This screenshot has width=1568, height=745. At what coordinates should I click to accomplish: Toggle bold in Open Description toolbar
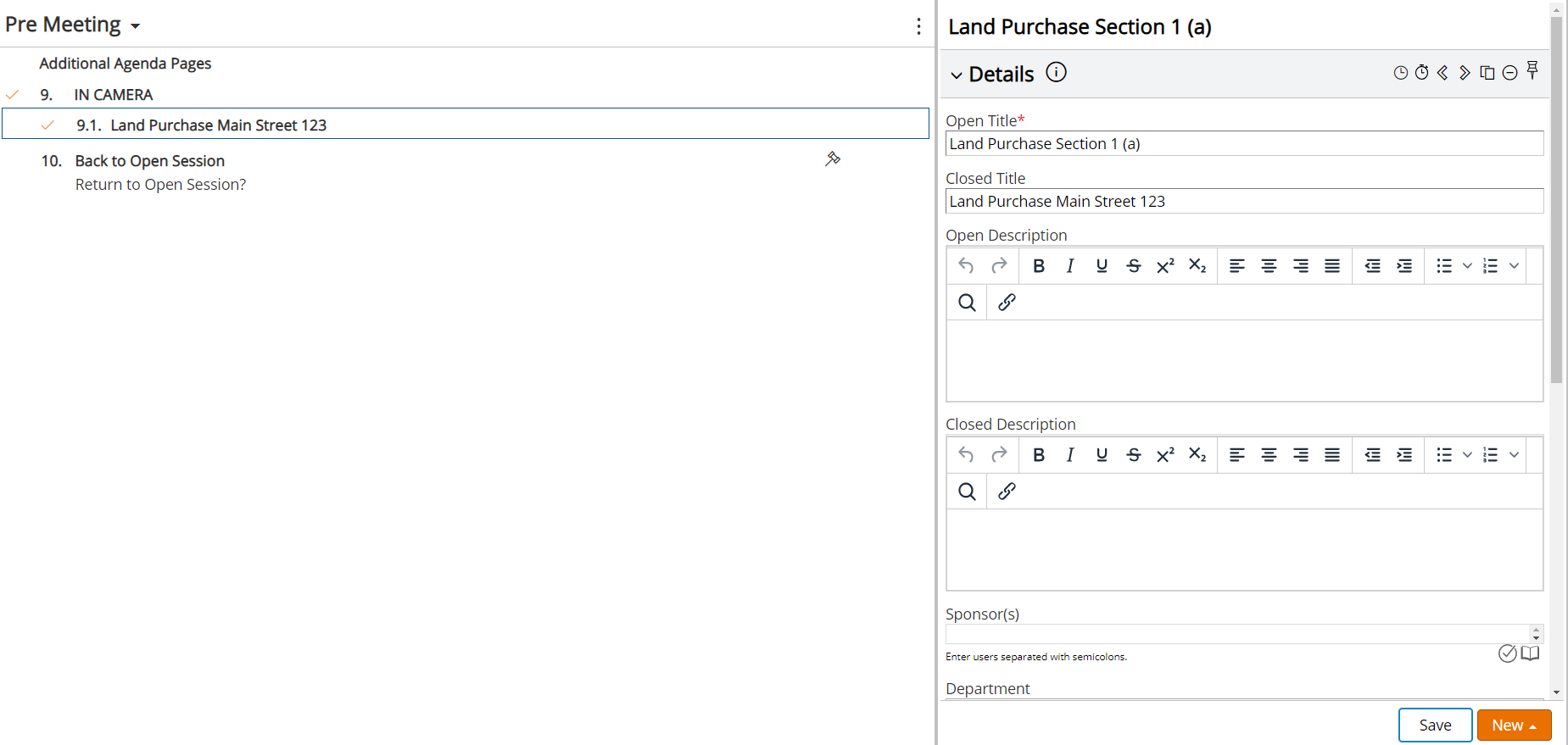(x=1038, y=266)
